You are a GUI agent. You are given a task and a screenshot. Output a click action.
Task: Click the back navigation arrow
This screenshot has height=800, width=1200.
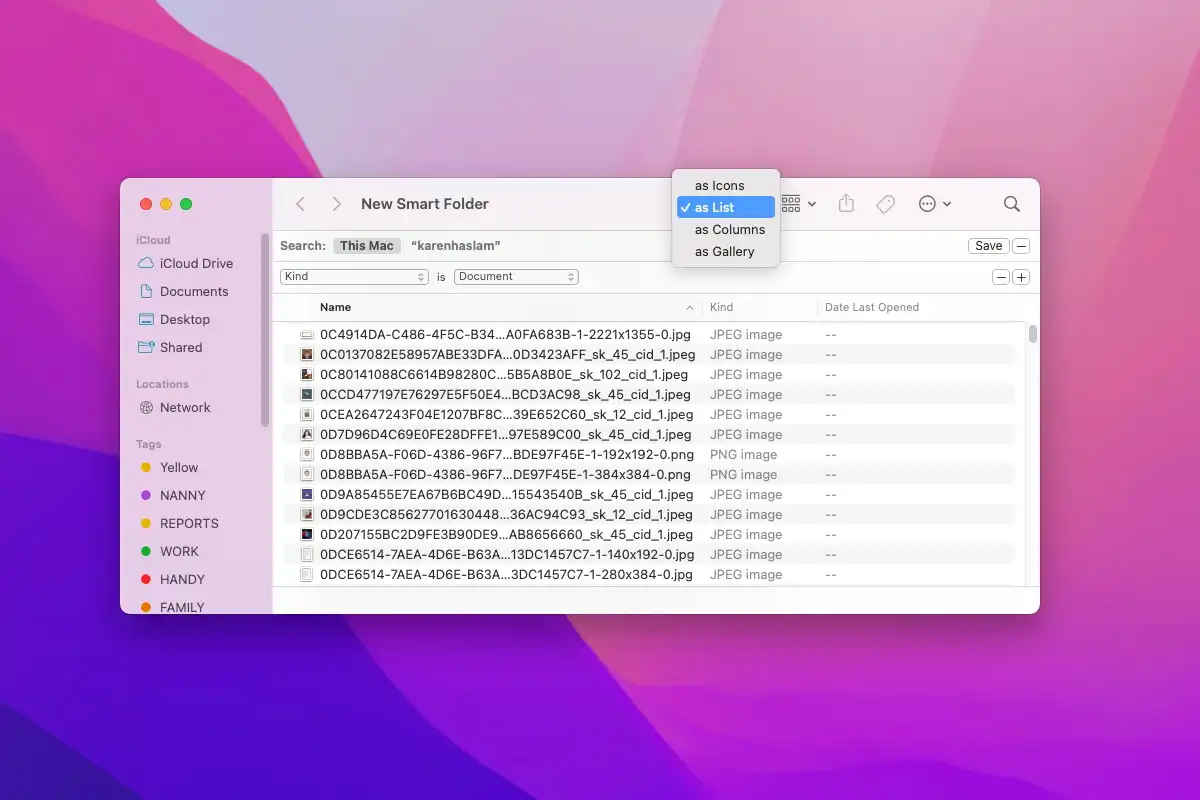pos(300,203)
